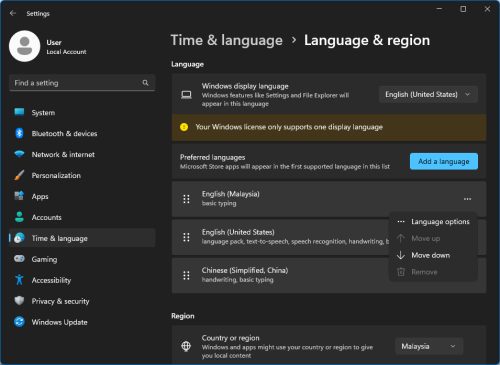The image size is (500, 365).
Task: Click English (Malaysia) drag handle
Action: (186, 199)
